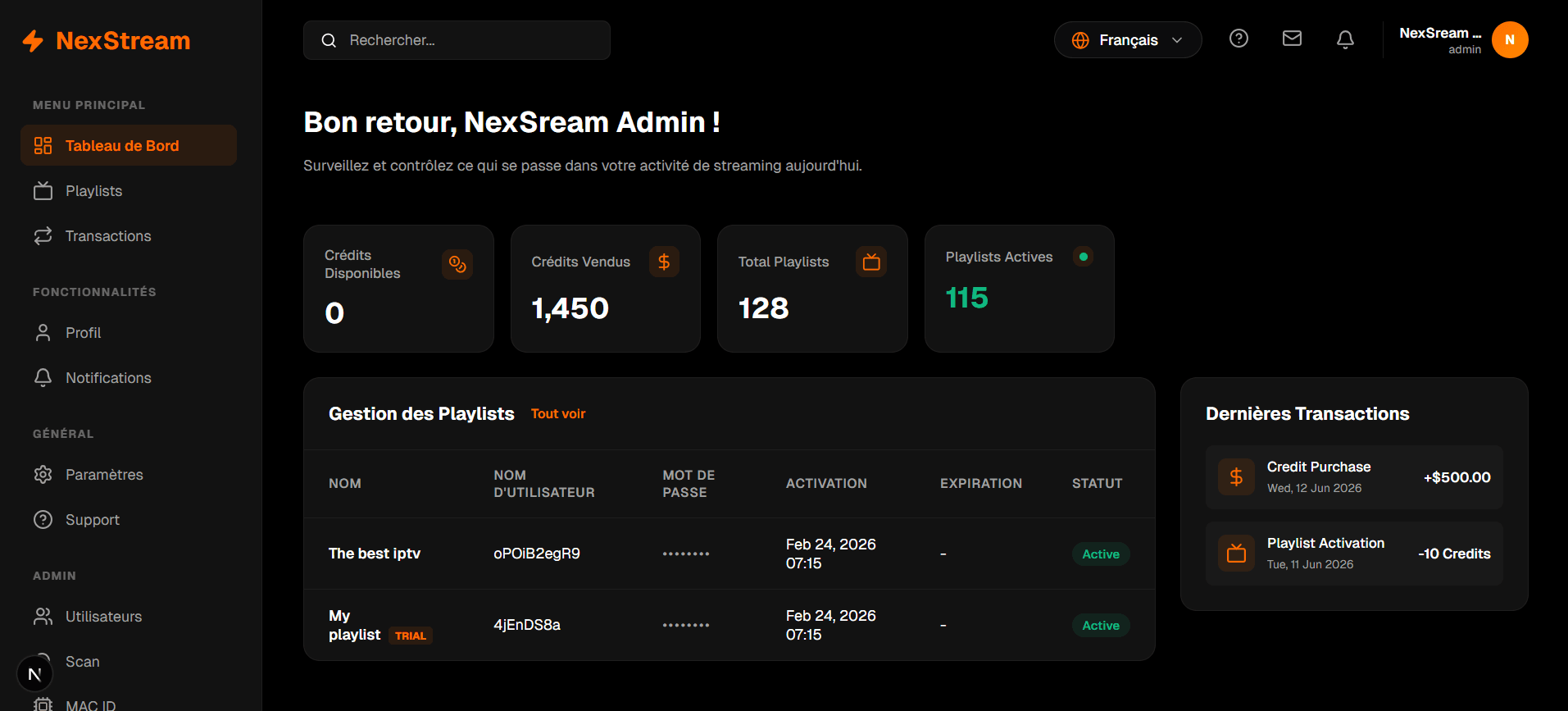Click the orange N user avatar
Screen dimensions: 1568x711
(1510, 40)
